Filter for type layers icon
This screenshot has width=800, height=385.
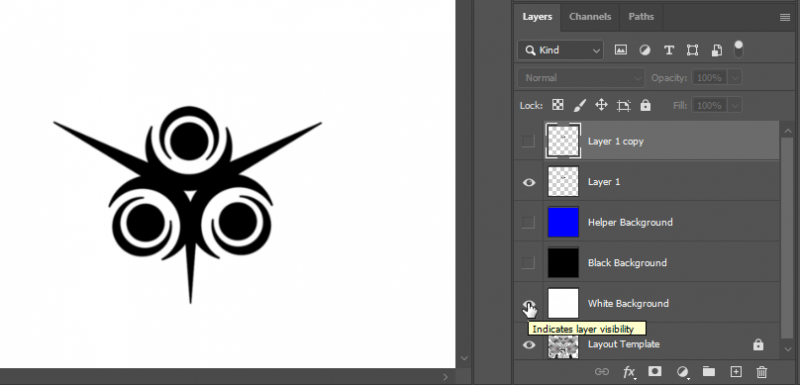pyautogui.click(x=668, y=50)
